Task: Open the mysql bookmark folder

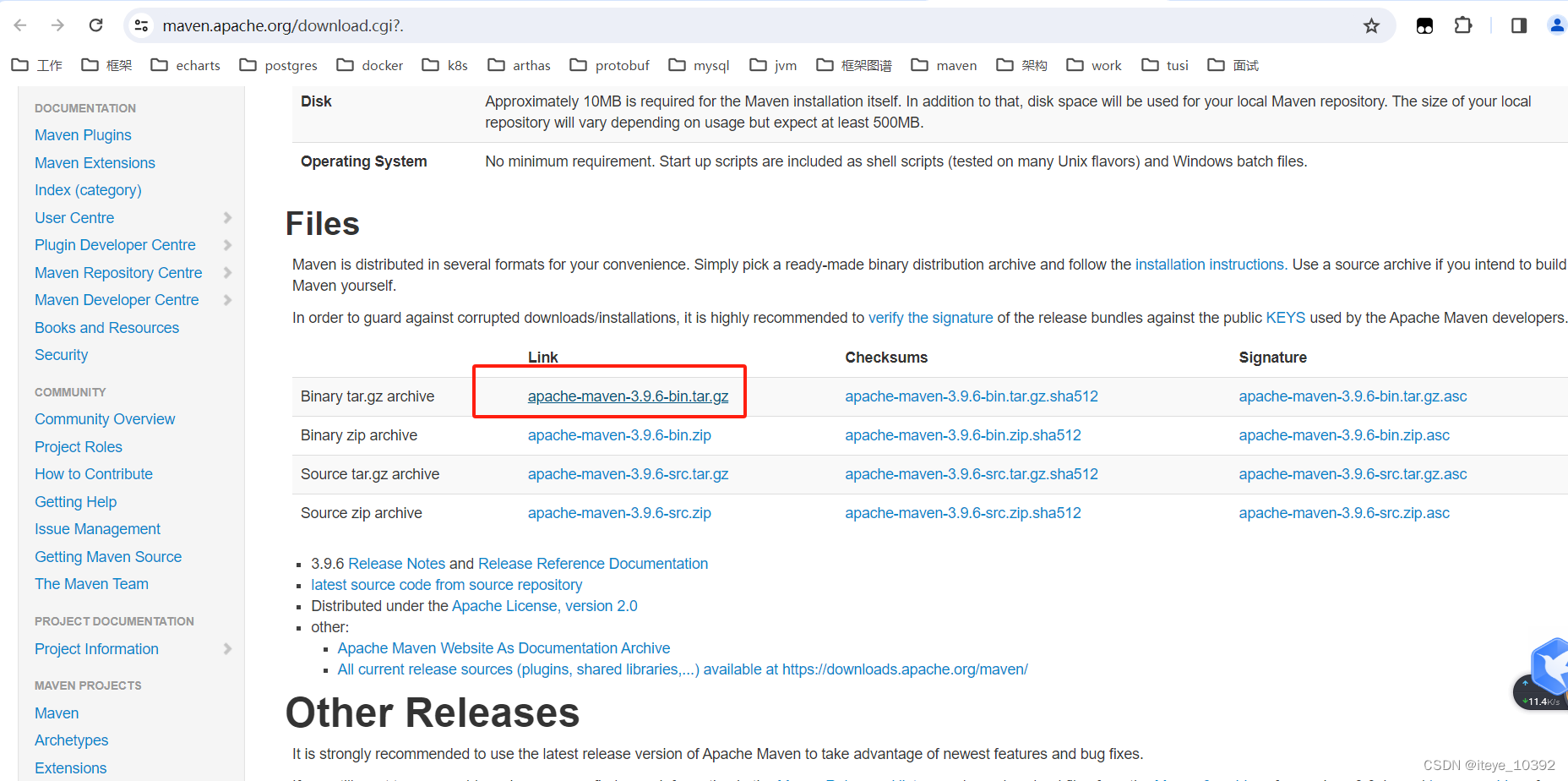Action: click(x=699, y=65)
